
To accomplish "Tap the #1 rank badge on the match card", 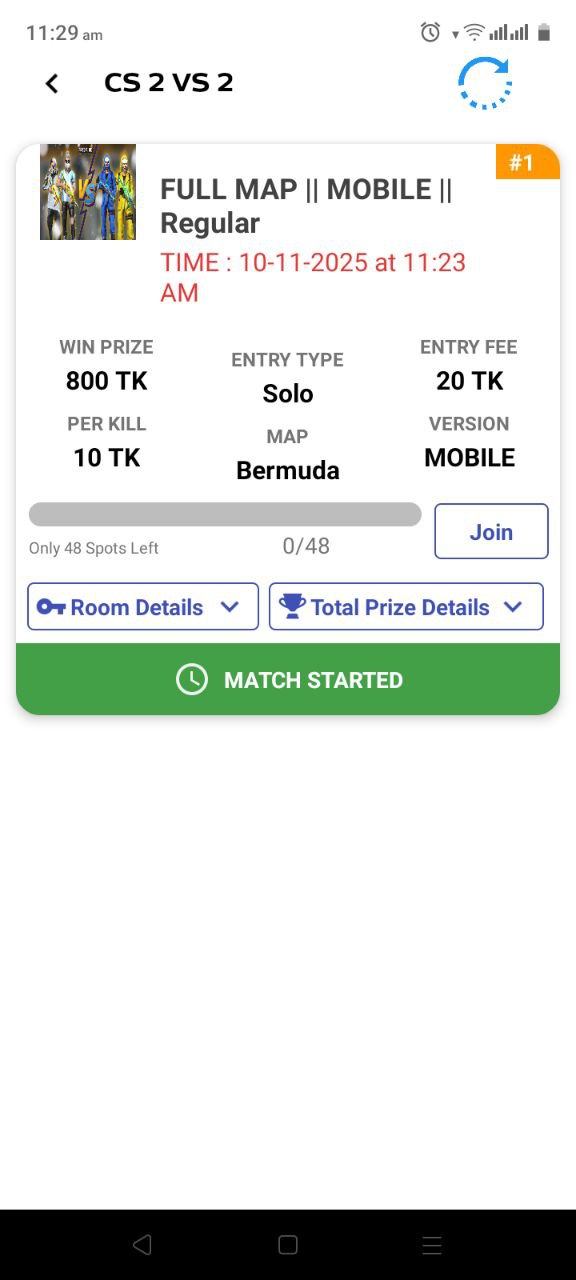I will point(527,162).
